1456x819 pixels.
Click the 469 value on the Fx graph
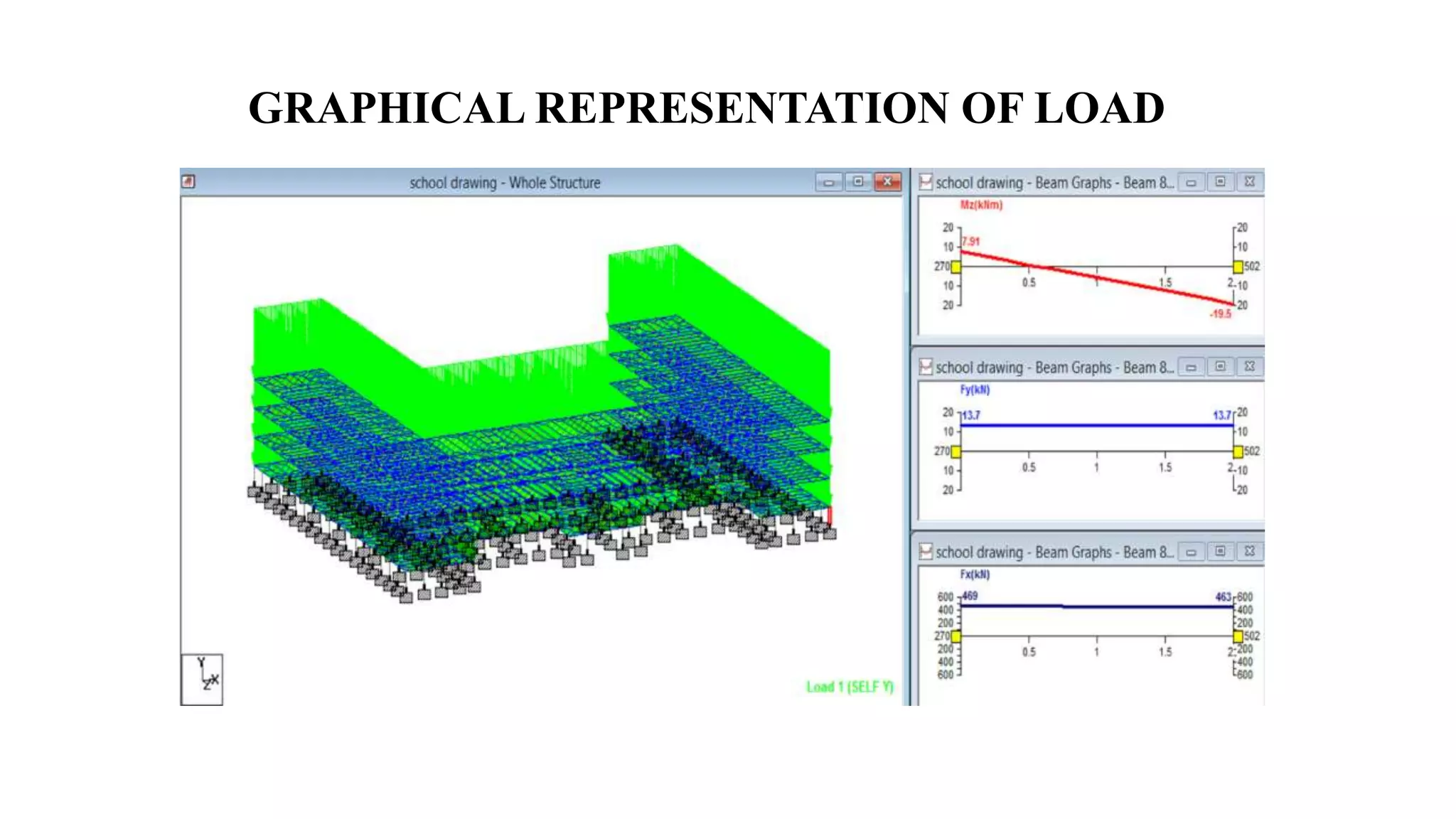click(970, 596)
